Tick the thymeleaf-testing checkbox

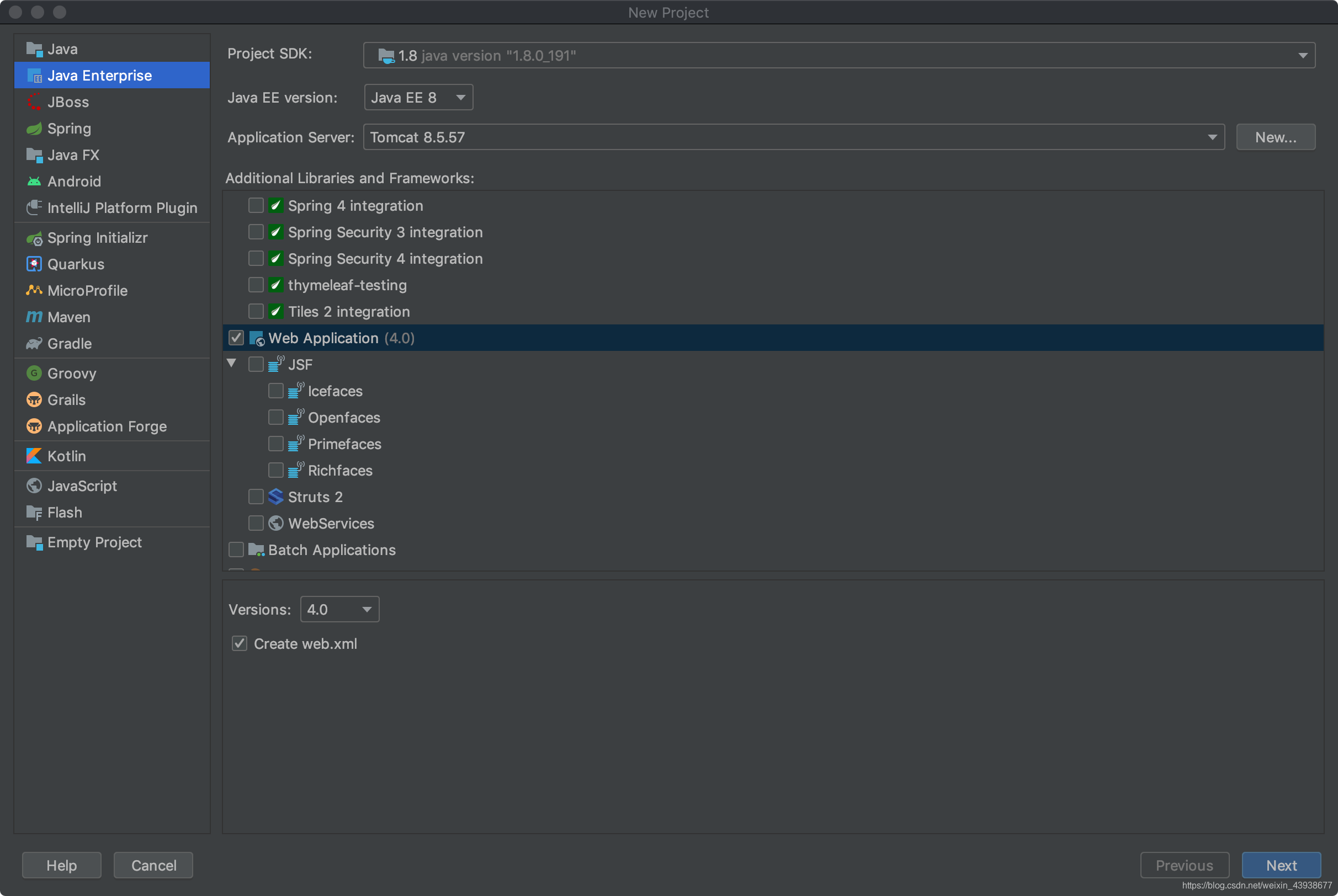[x=256, y=285]
